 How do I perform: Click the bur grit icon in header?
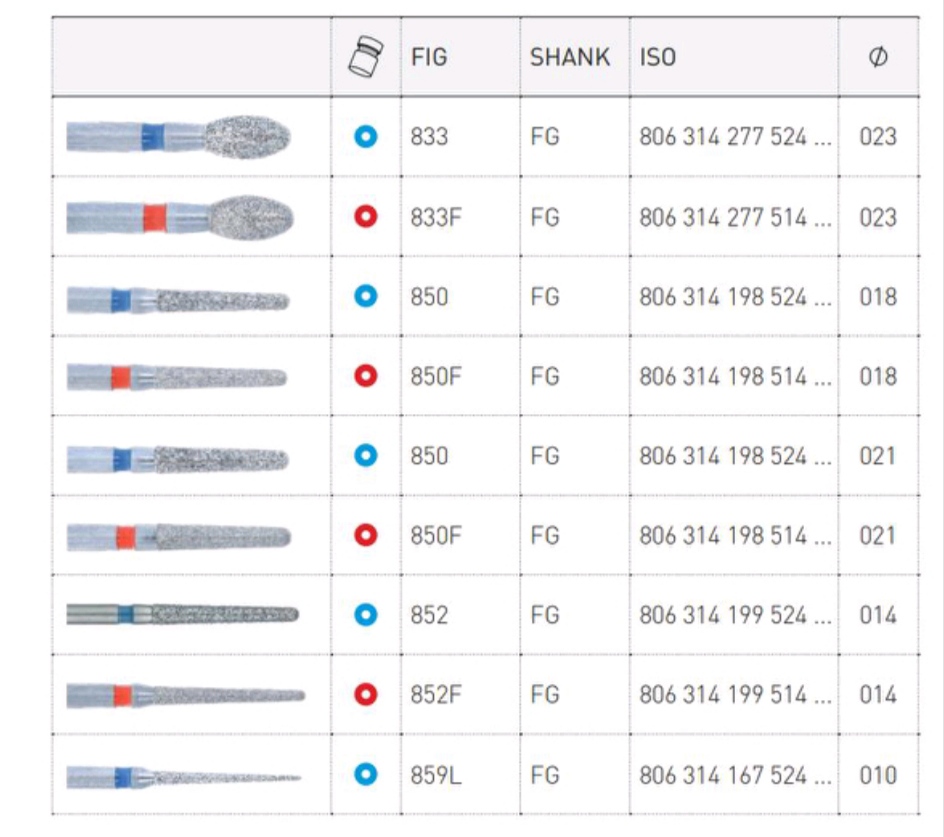365,56
